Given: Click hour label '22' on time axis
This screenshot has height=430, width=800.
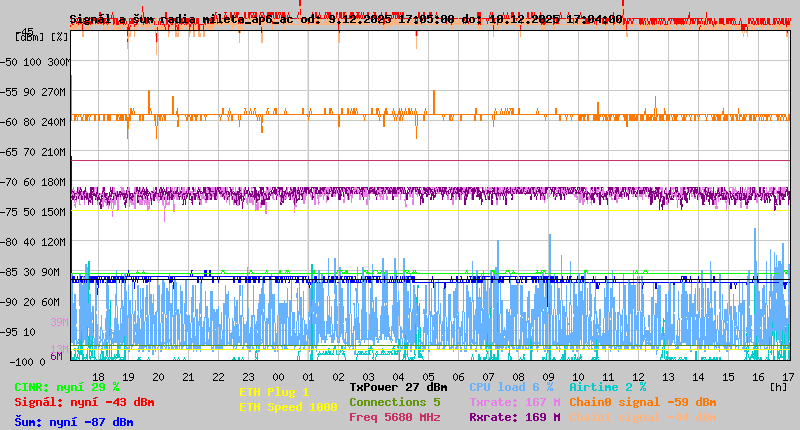Looking at the screenshot, I should (218, 377).
